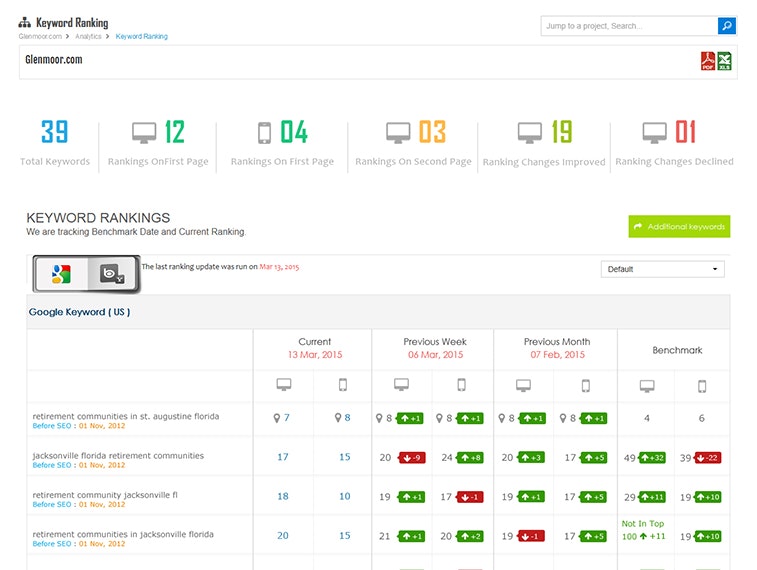Viewport: 757px width, 570px height.
Task: Click red -1 badge next to previous week 17
Action: (470, 497)
